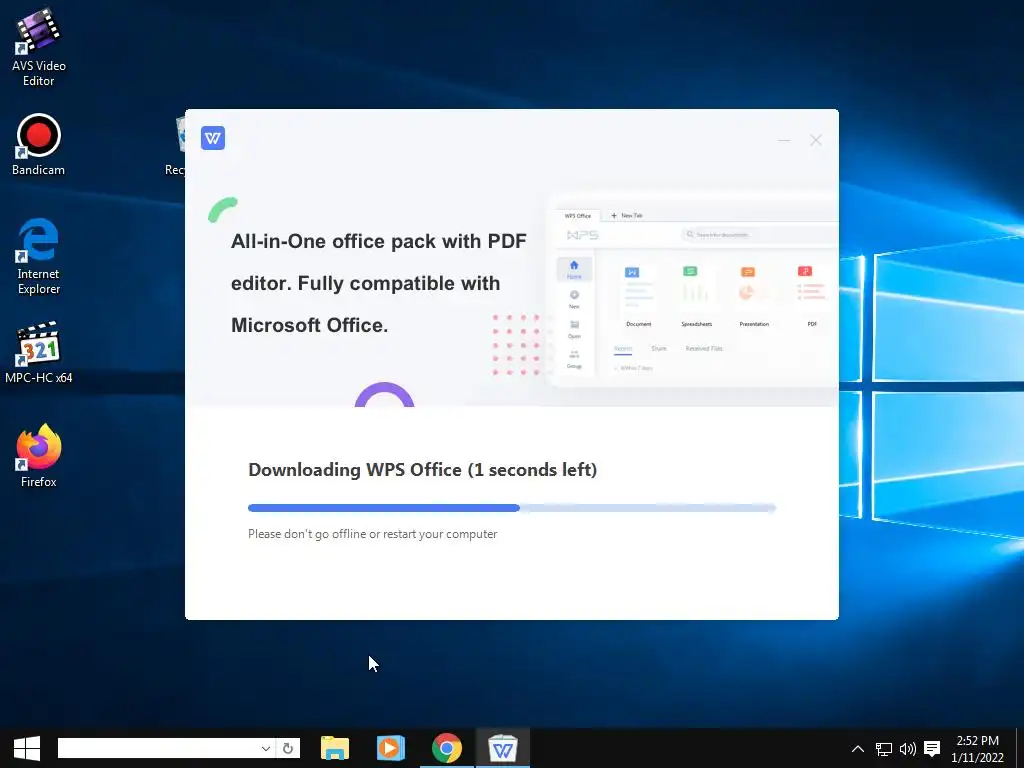Open the media player icon on the taskbar

point(391,748)
